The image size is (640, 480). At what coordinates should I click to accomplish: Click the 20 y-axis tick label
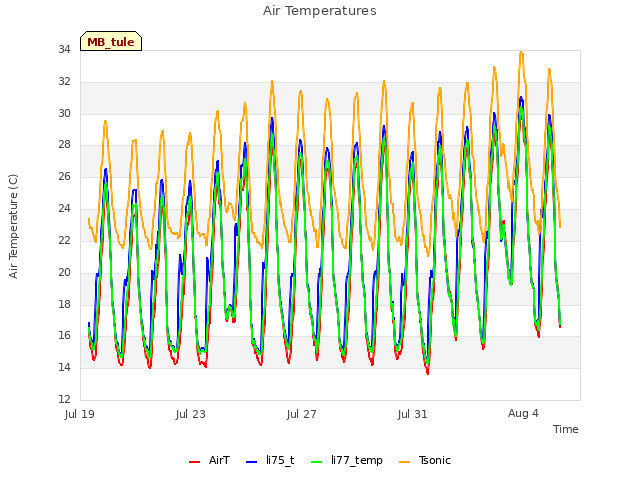tap(64, 272)
